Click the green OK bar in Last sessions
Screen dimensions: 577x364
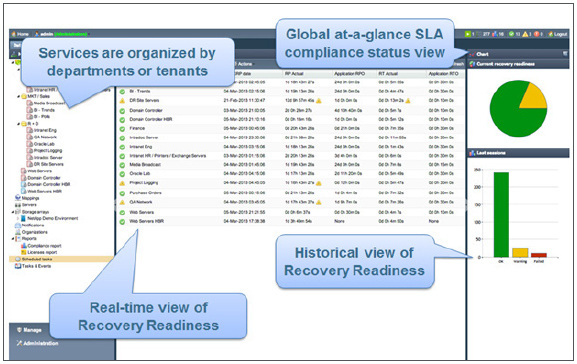501,215
